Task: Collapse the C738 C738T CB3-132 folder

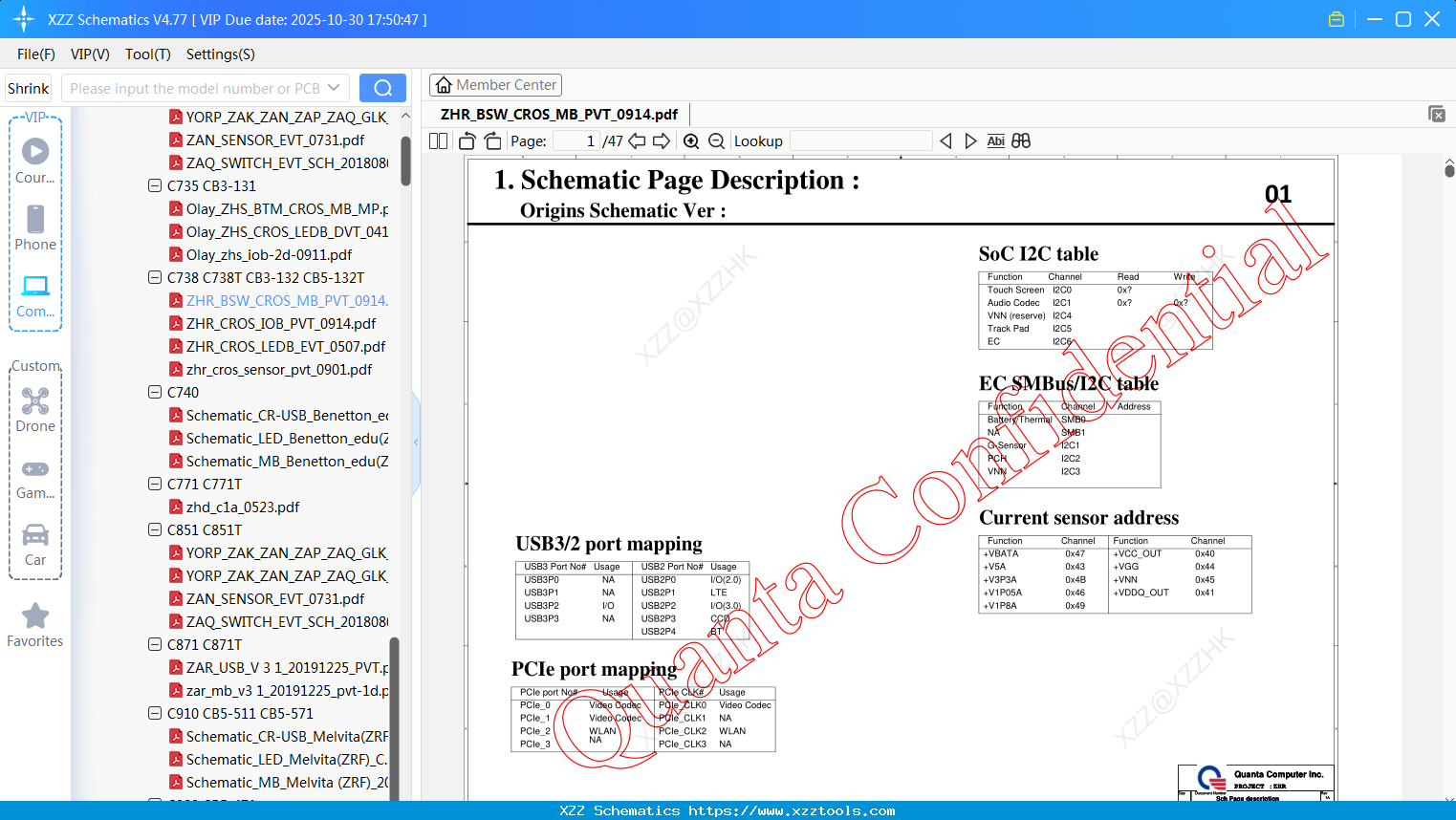Action: (155, 277)
